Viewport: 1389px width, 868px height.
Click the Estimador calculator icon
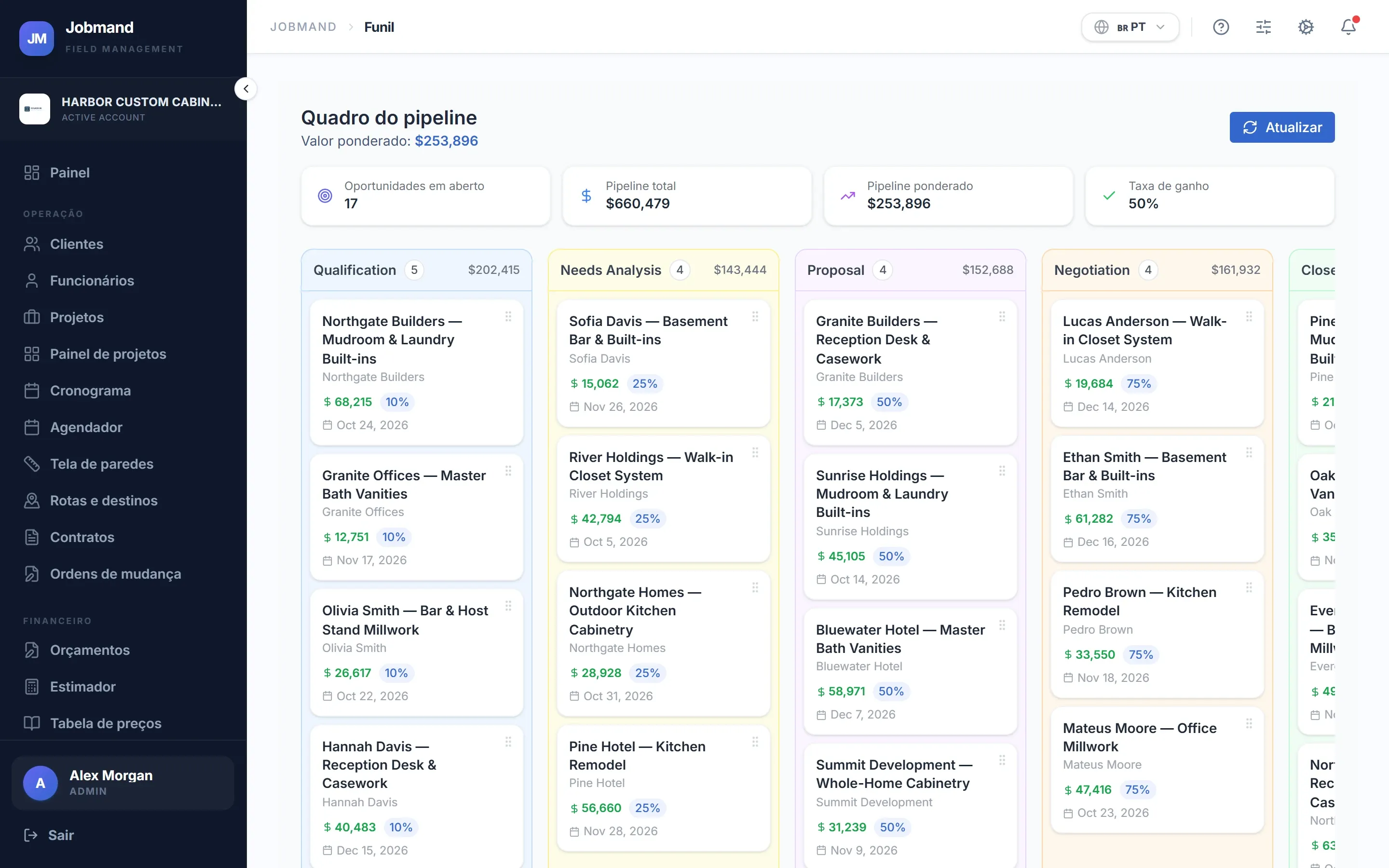click(31, 687)
